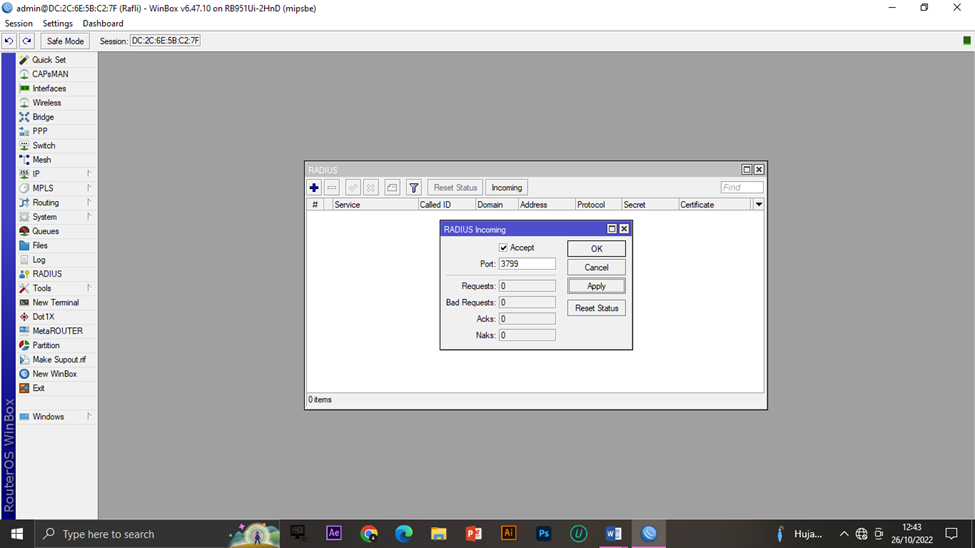Open PPP in sidebar

click(56, 131)
